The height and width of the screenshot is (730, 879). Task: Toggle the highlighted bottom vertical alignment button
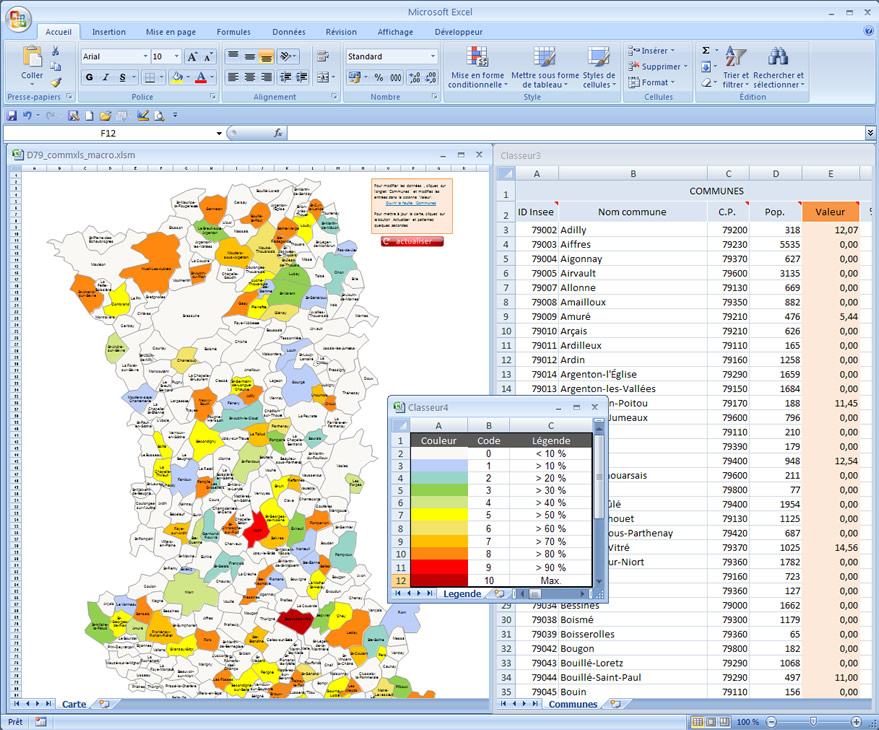pos(266,56)
